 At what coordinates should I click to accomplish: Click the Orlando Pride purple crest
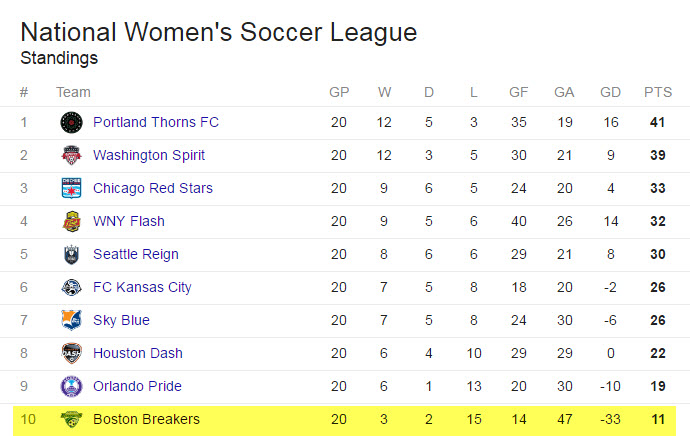coord(71,386)
